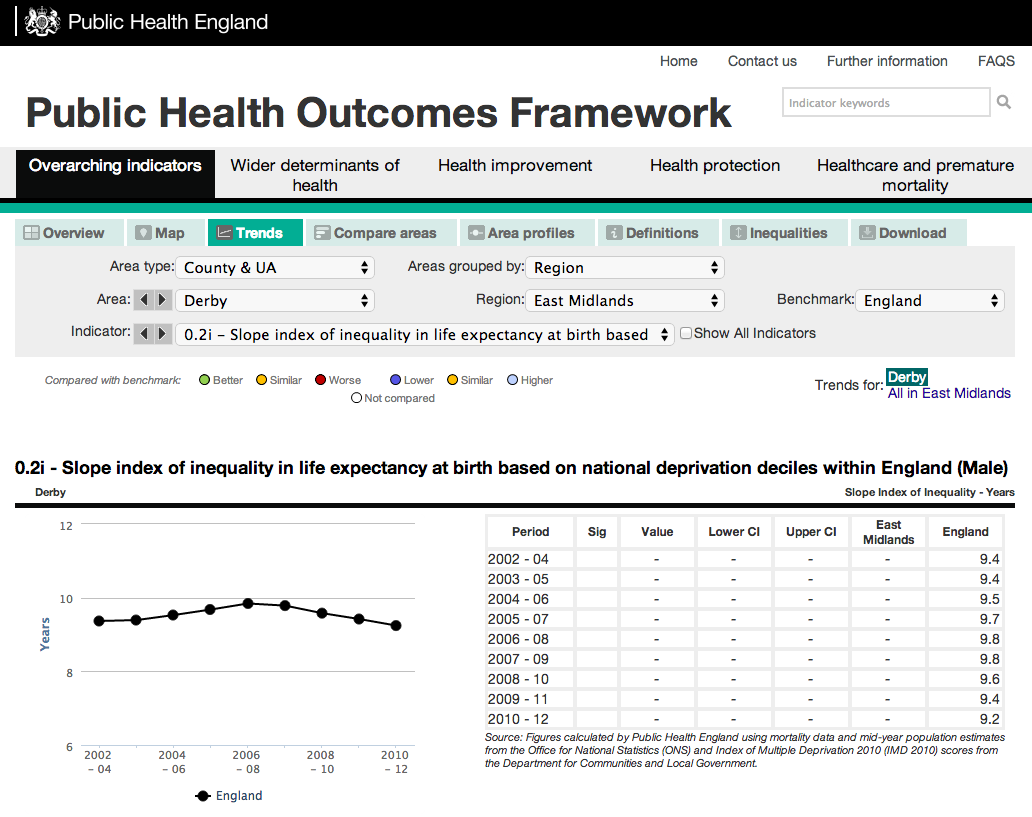Toggle the England series in chart legend

[229, 796]
